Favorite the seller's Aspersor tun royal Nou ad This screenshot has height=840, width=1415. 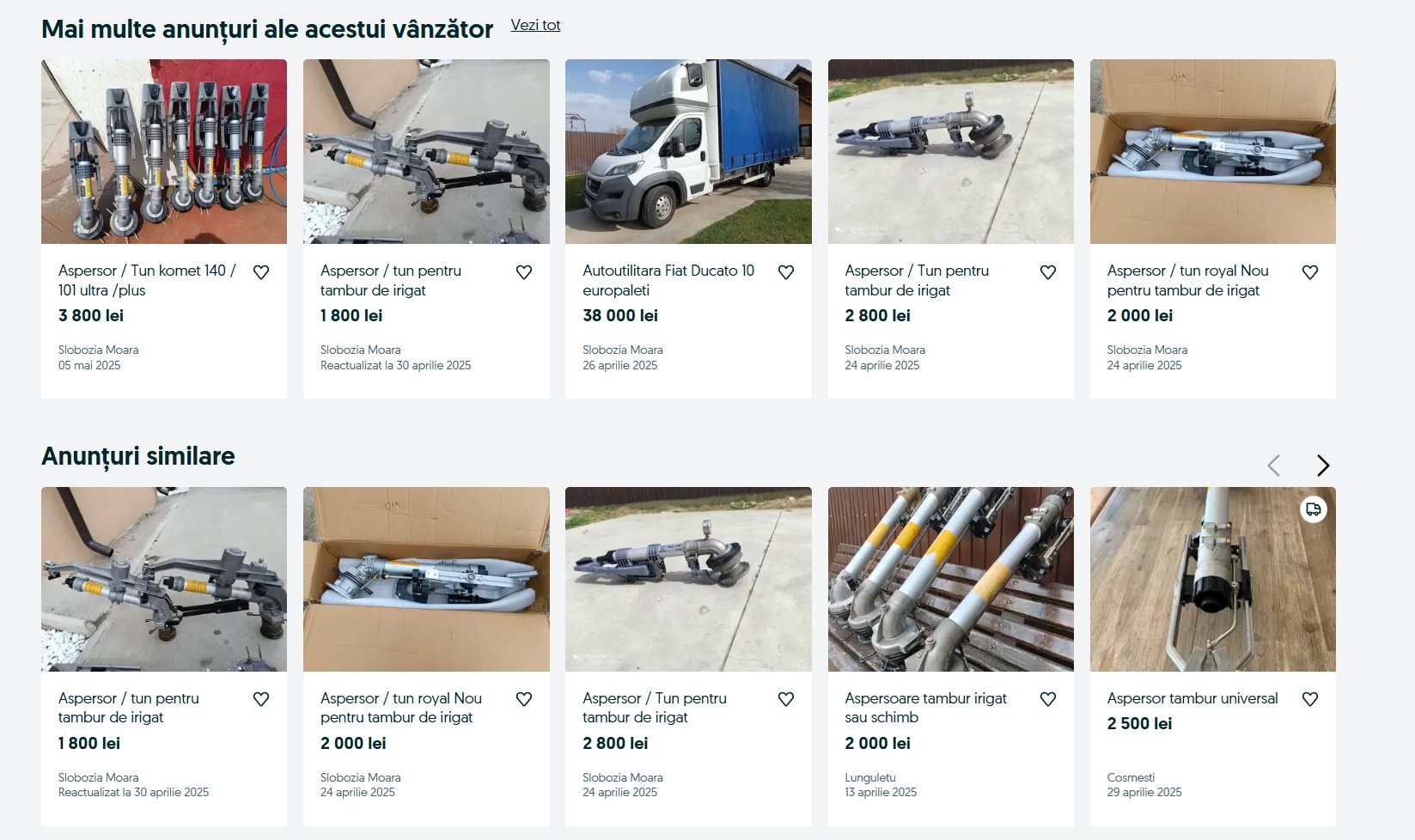[x=1309, y=272]
